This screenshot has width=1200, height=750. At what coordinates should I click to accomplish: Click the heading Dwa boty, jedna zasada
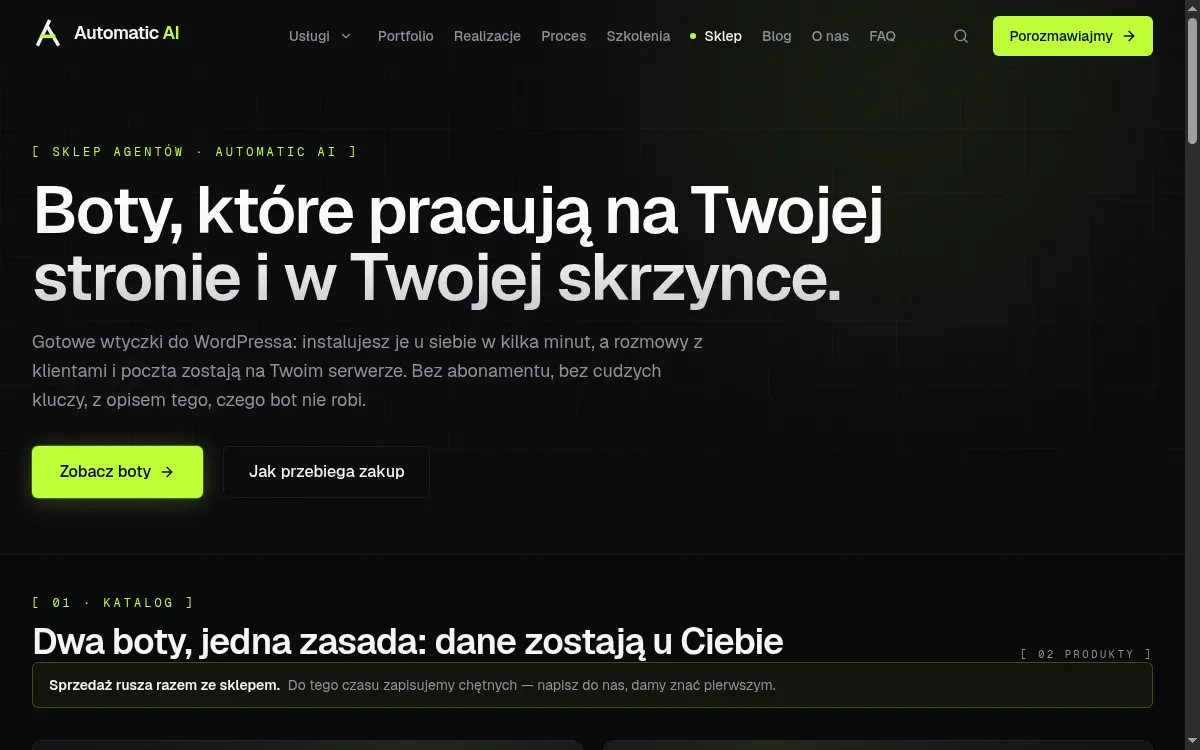point(407,641)
